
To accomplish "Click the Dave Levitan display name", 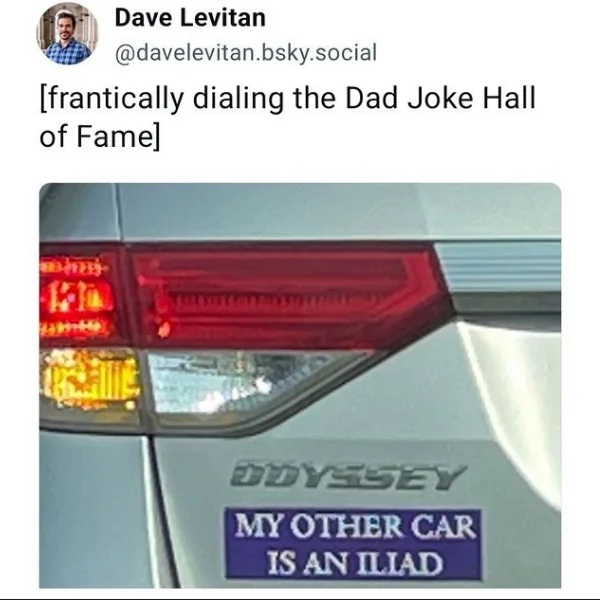I will point(190,18).
